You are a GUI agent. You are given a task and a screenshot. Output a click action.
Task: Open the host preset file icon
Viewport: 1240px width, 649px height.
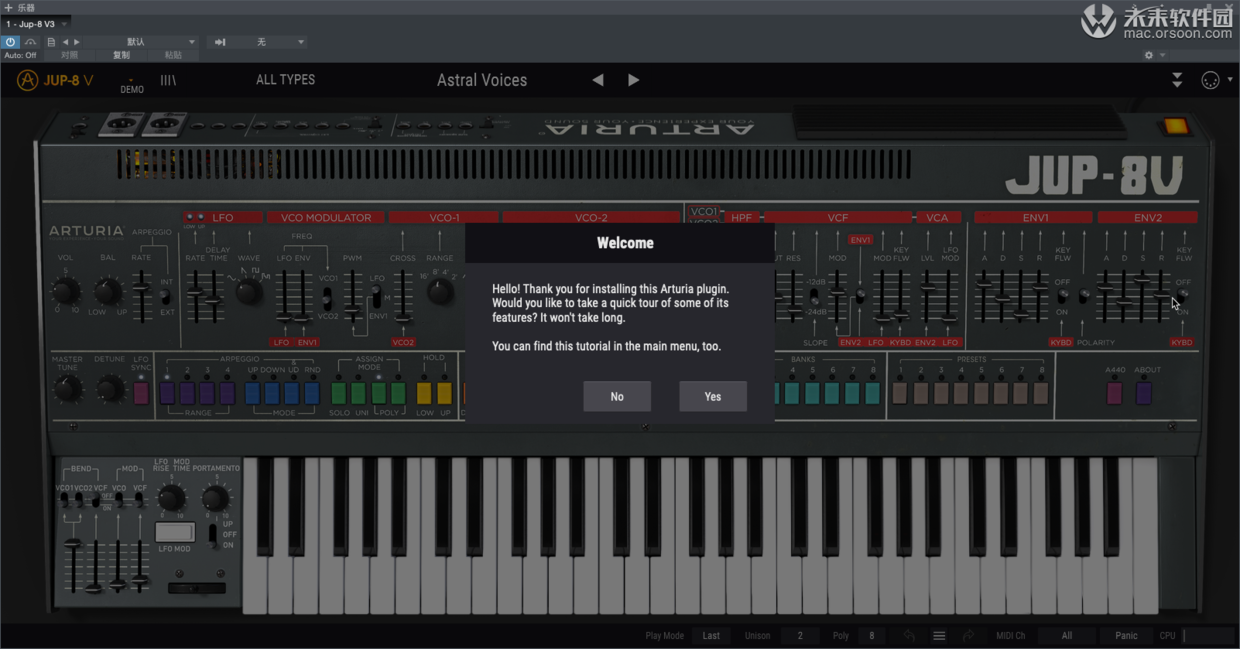pyautogui.click(x=51, y=42)
